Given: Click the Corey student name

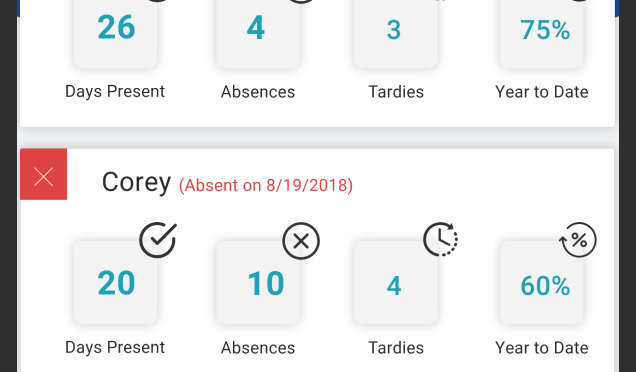Looking at the screenshot, I should point(136,182).
